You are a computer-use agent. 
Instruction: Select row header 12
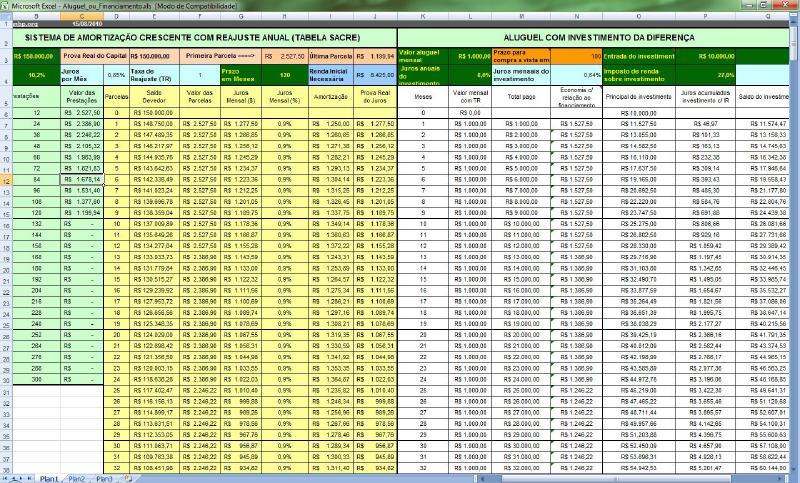pyautogui.click(x=6, y=181)
